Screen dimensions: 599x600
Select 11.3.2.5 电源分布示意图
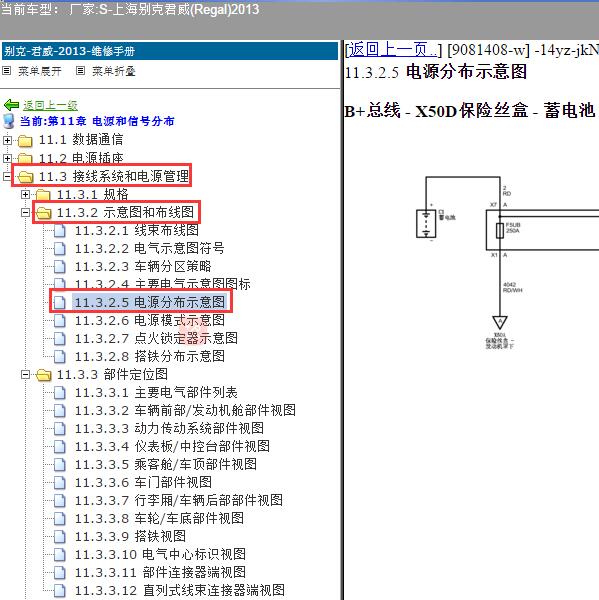(x=150, y=303)
